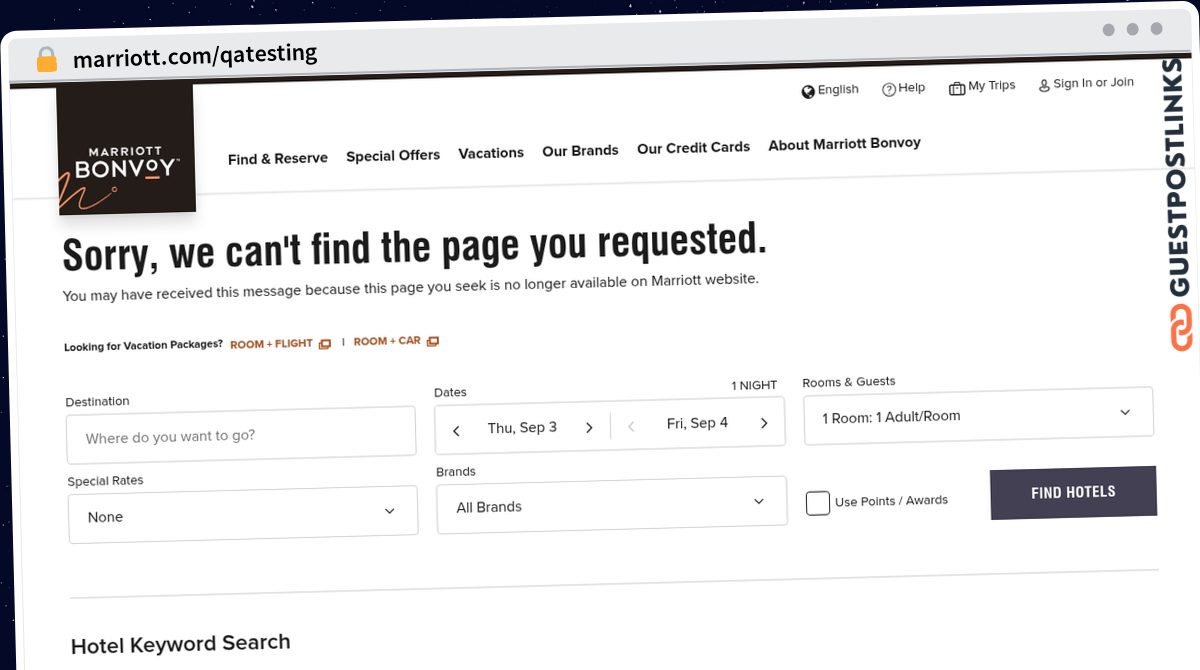Open the All Brands dropdown
Screen dimensions: 1200x670
(x=612, y=504)
